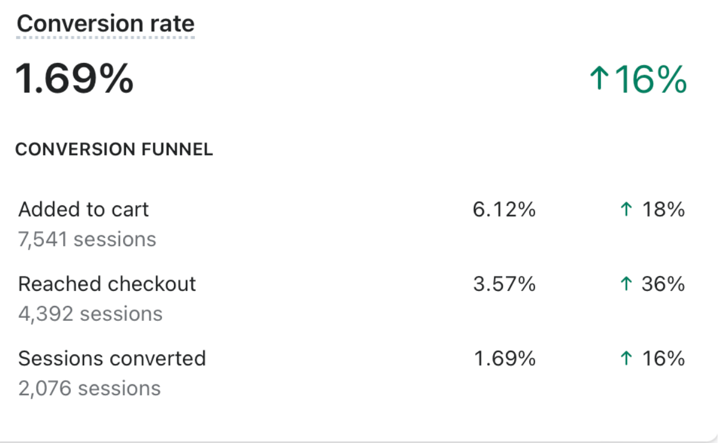This screenshot has height=443, width=720.
Task: Click the 6.12% added to cart rate
Action: [x=504, y=210]
